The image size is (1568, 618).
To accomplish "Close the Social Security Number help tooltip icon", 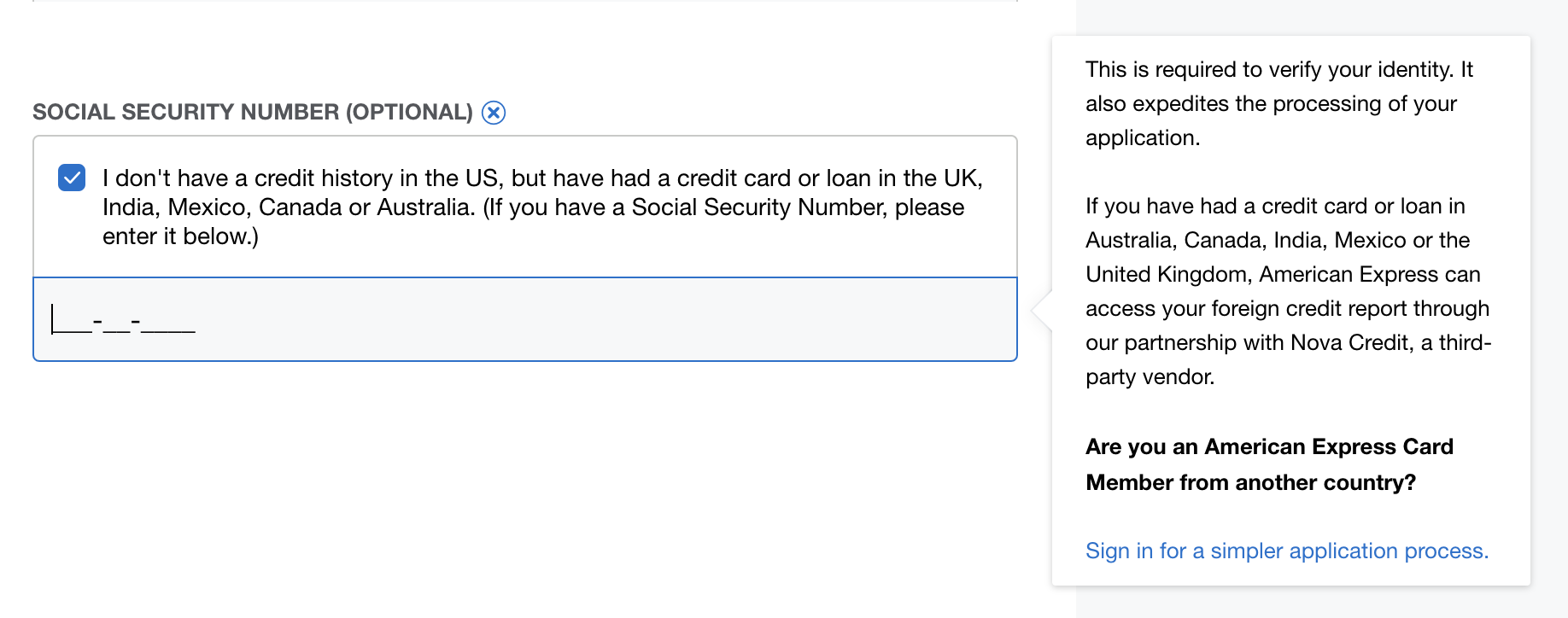I will (494, 113).
